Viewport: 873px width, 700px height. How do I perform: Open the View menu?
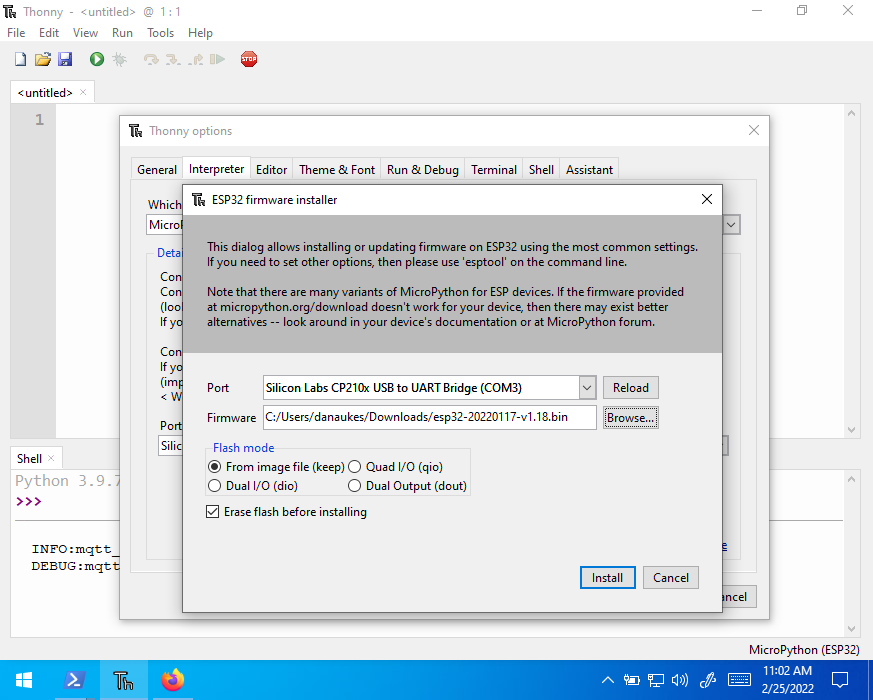[85, 33]
